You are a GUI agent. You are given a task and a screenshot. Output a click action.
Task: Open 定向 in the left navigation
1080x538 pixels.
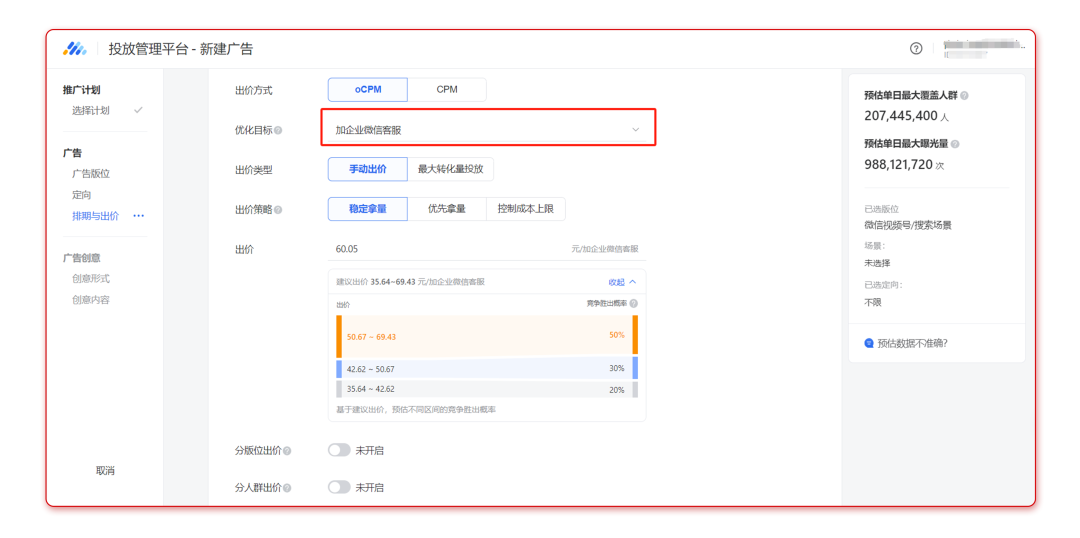82,195
